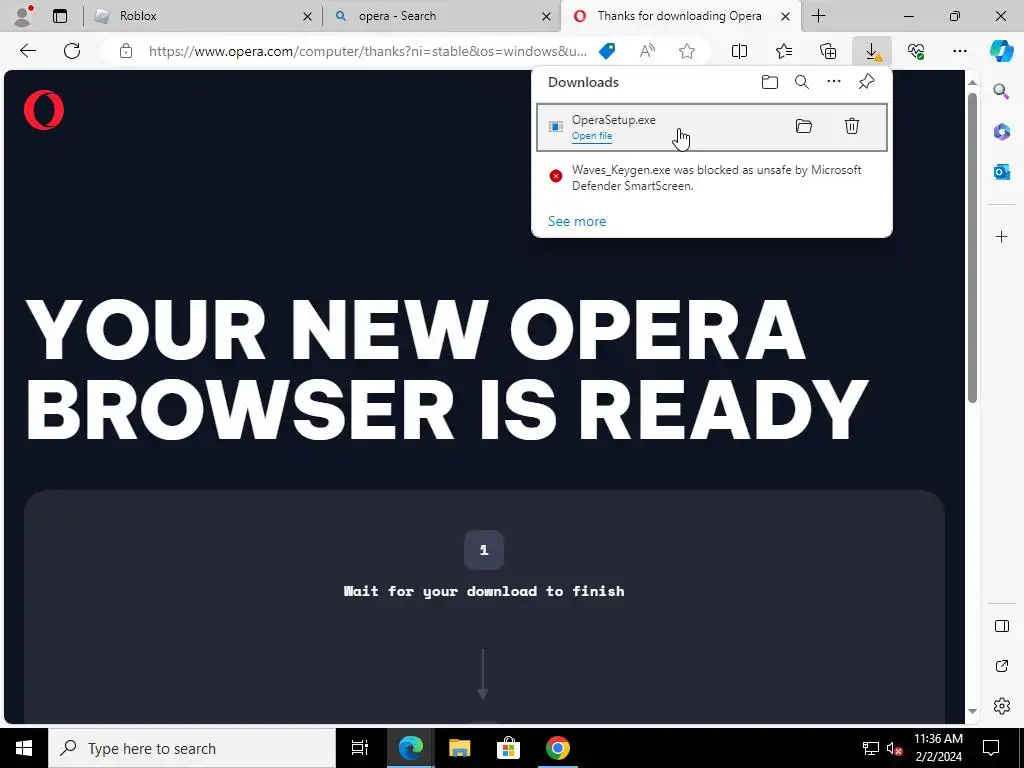Open link in new window sidebar icon

point(1002,666)
